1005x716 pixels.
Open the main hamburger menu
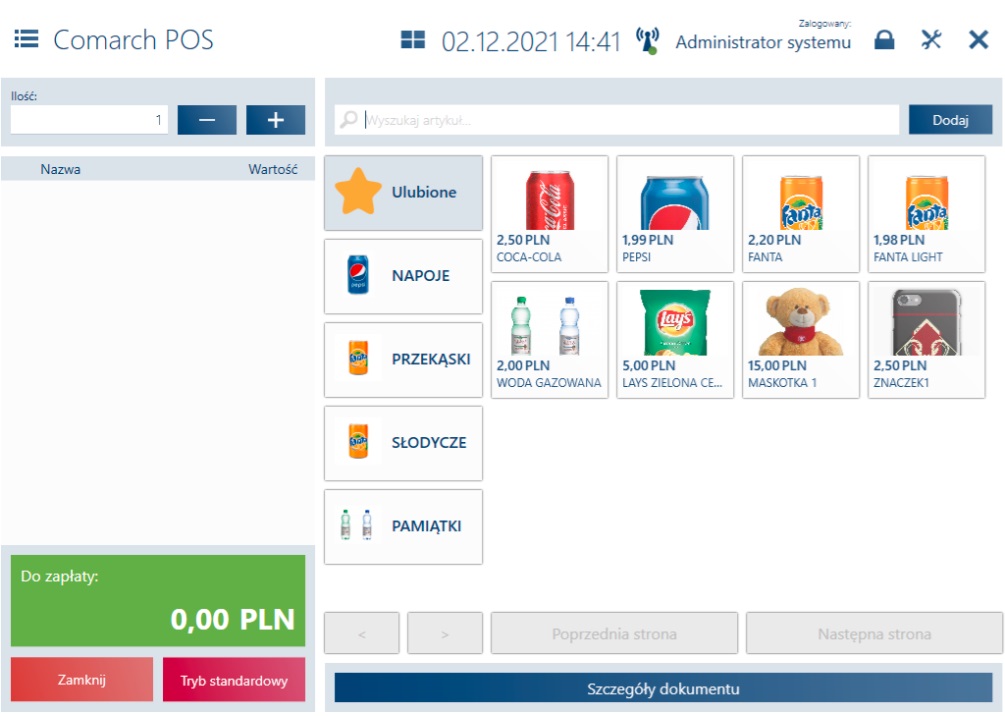pos(27,37)
